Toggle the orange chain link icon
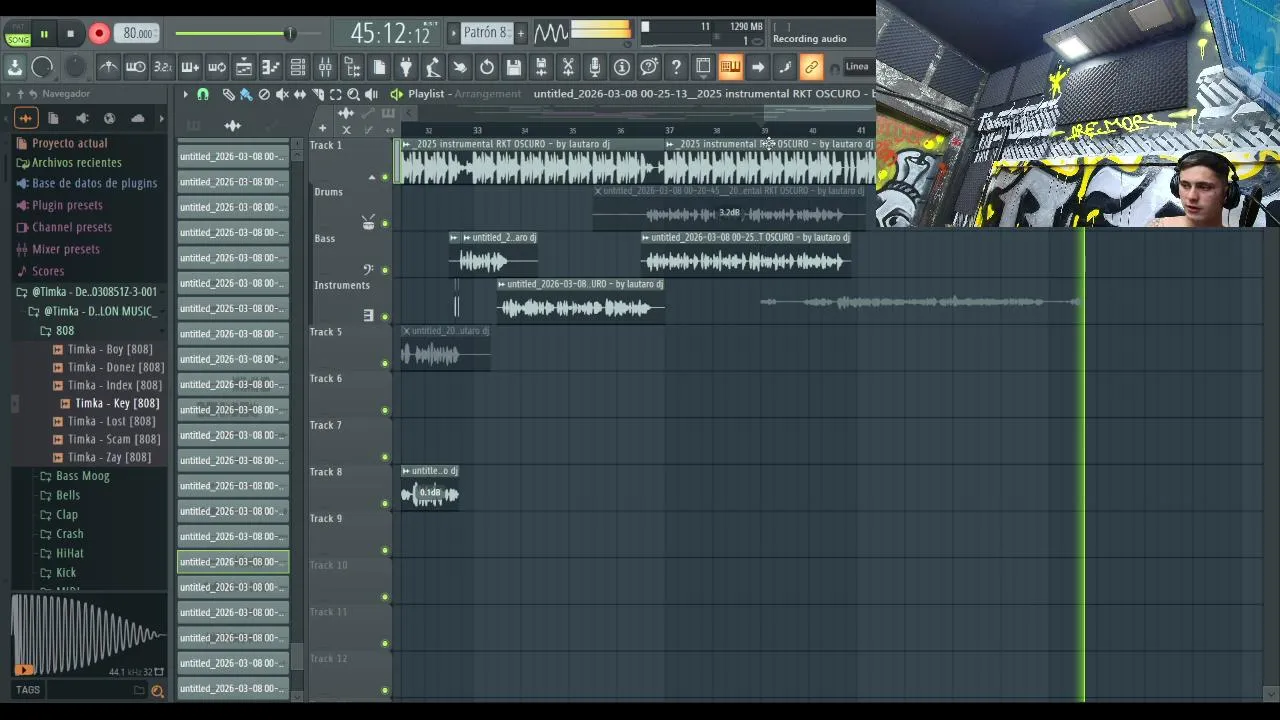The image size is (1280, 720). 811,67
